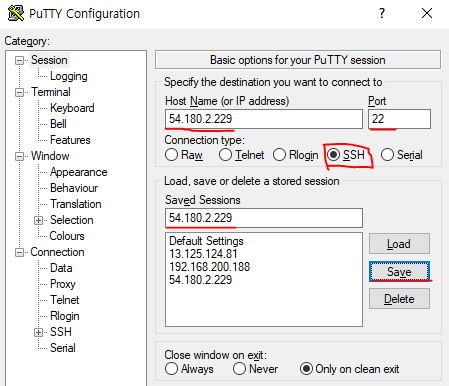449x386 pixels.
Task: Select saved session 54.180.2.229 in list
Action: 200,280
